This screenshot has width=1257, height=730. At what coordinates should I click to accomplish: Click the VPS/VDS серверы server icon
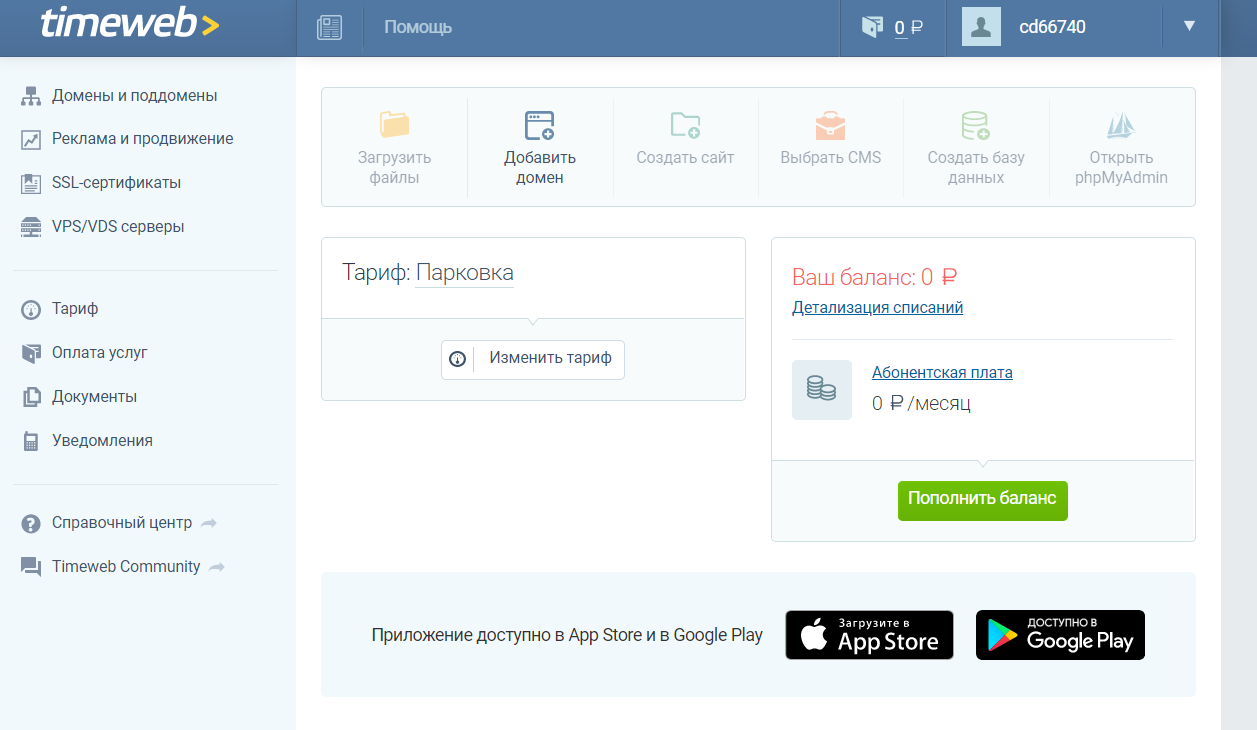[x=31, y=227]
